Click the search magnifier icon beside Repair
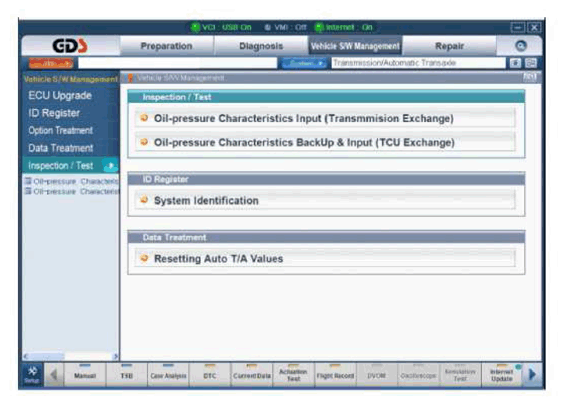This screenshot has width=567, height=406. click(x=520, y=46)
